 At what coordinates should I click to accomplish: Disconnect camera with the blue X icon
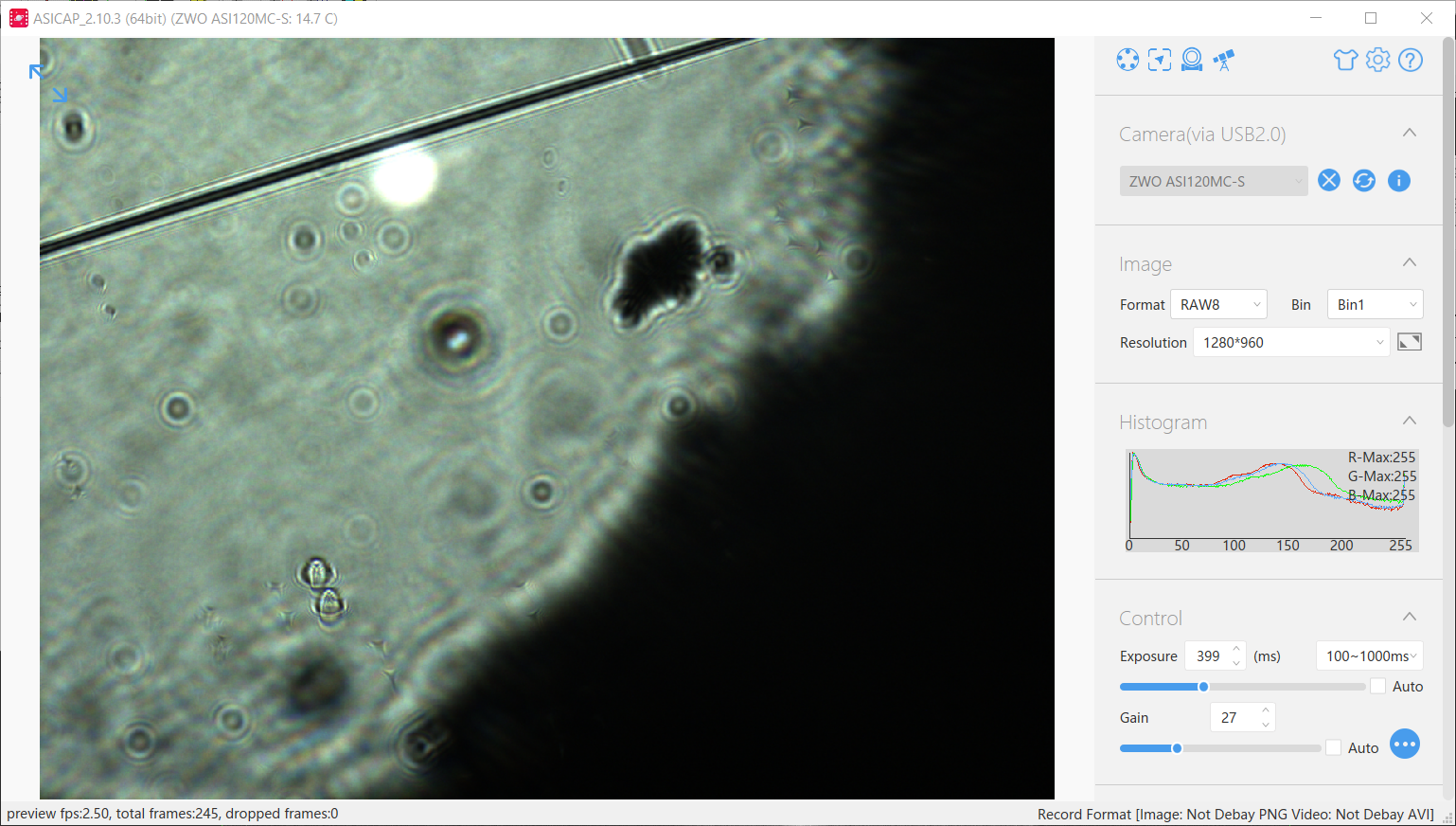click(1329, 180)
